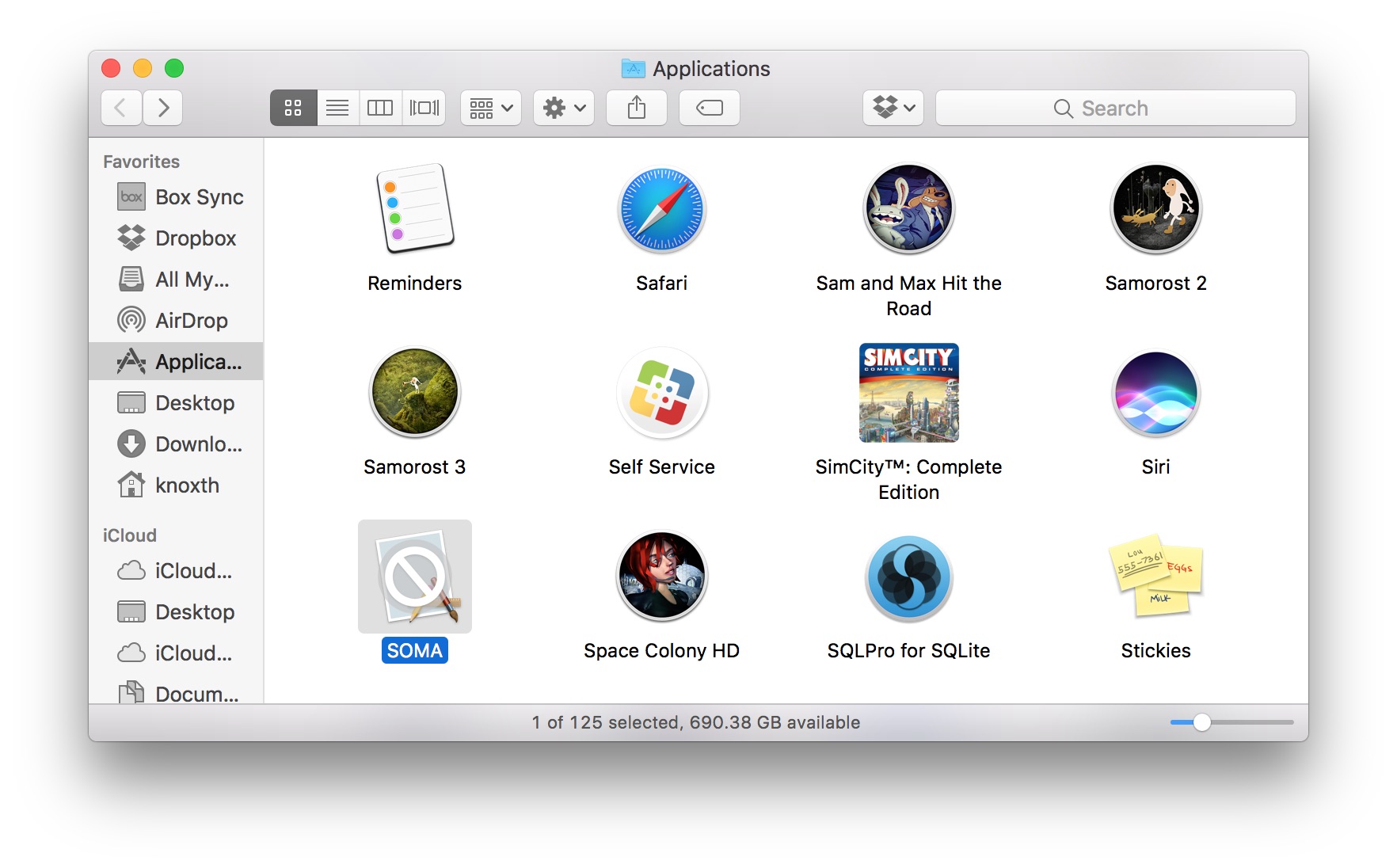This screenshot has width=1397, height=868.
Task: Click the Self Service app icon
Action: 661,393
